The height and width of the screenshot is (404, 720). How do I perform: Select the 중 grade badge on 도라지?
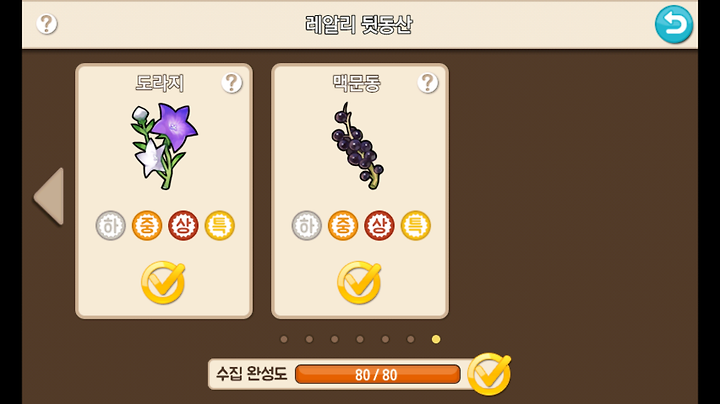click(147, 225)
